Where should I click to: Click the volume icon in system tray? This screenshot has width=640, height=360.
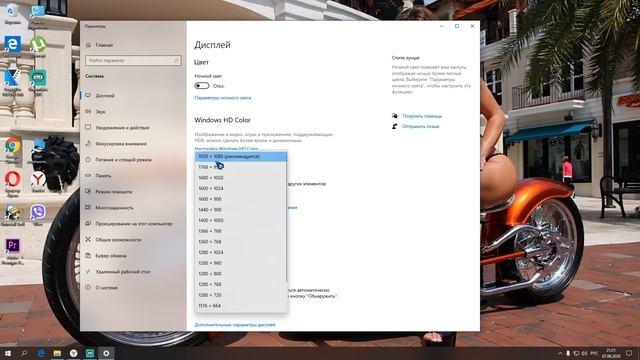[584, 353]
